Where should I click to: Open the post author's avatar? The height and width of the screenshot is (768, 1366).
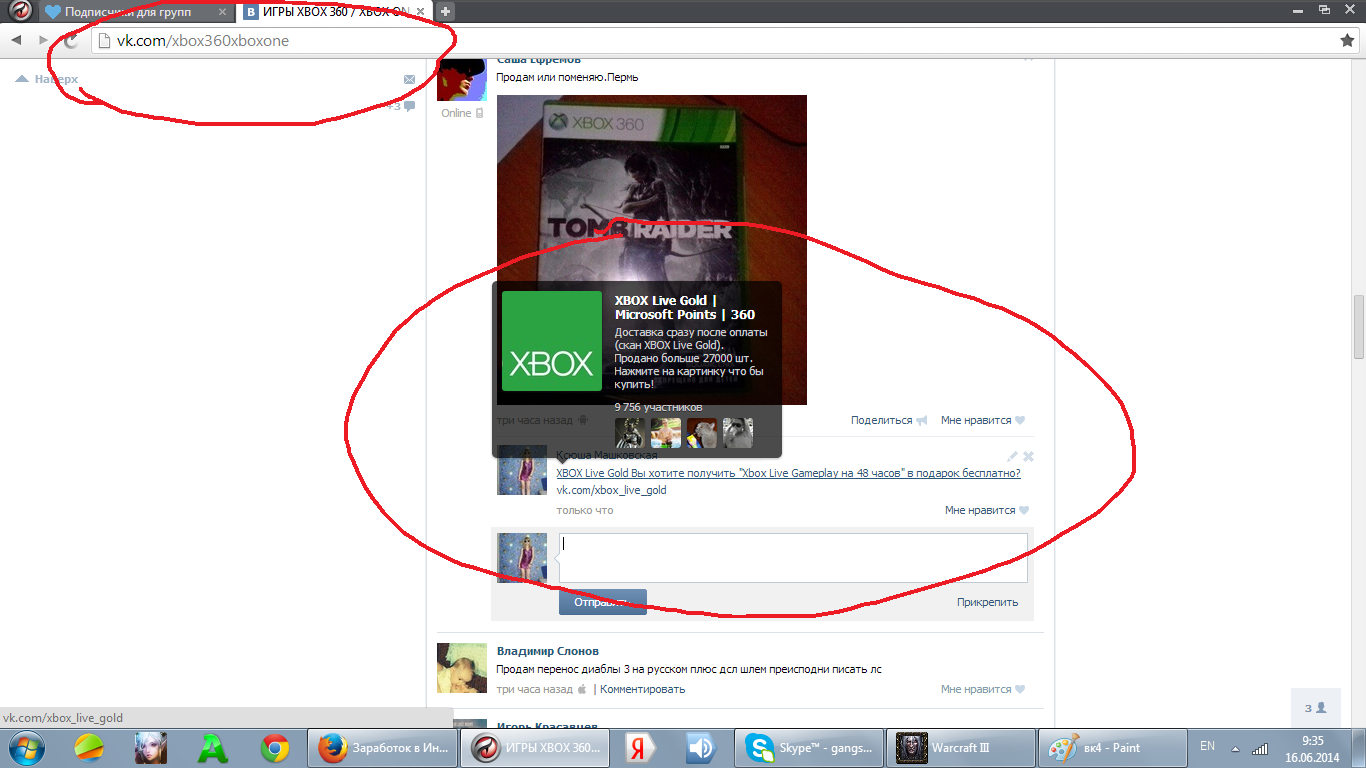click(462, 79)
